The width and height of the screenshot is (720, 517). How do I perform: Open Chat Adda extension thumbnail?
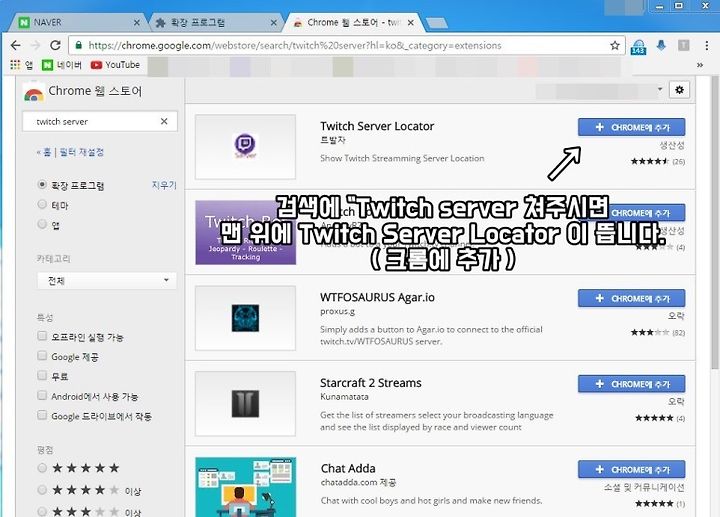pos(245,487)
